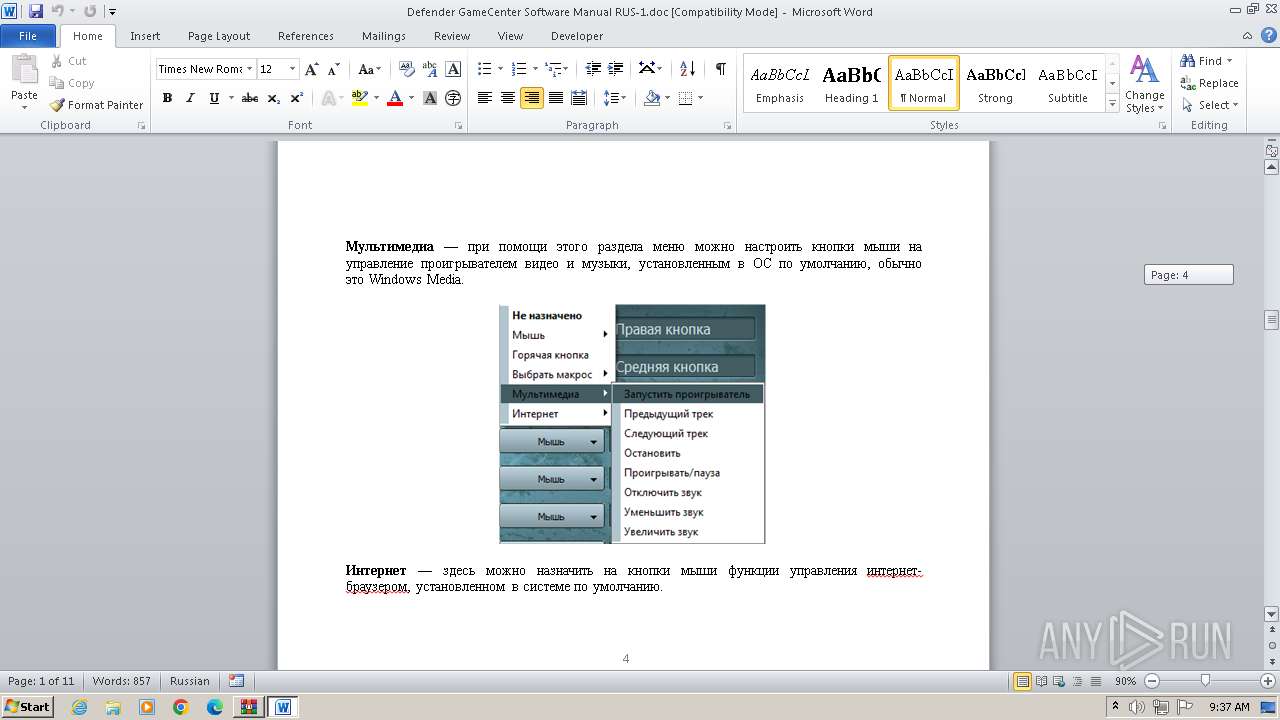This screenshot has width=1280, height=720.
Task: Click the Grow Font icon
Action: coord(312,69)
